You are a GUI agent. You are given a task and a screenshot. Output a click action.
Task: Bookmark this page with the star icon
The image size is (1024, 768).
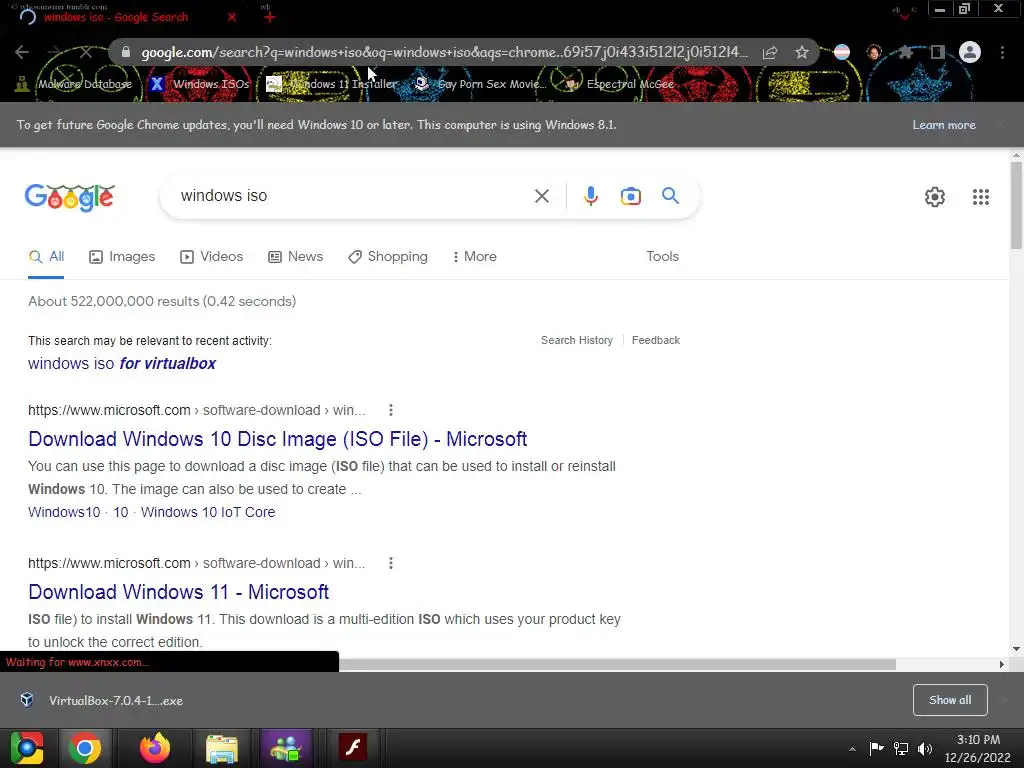801,52
